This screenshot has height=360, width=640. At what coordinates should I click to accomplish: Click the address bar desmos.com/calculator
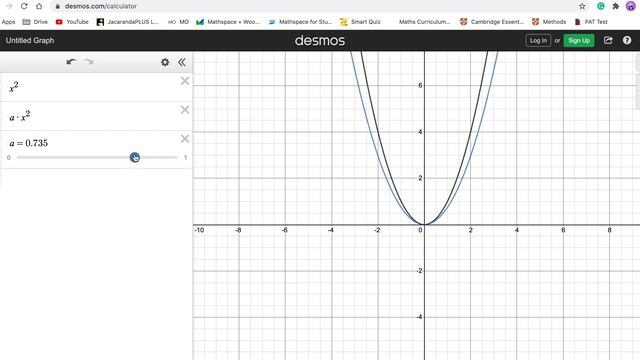pyautogui.click(x=100, y=6)
